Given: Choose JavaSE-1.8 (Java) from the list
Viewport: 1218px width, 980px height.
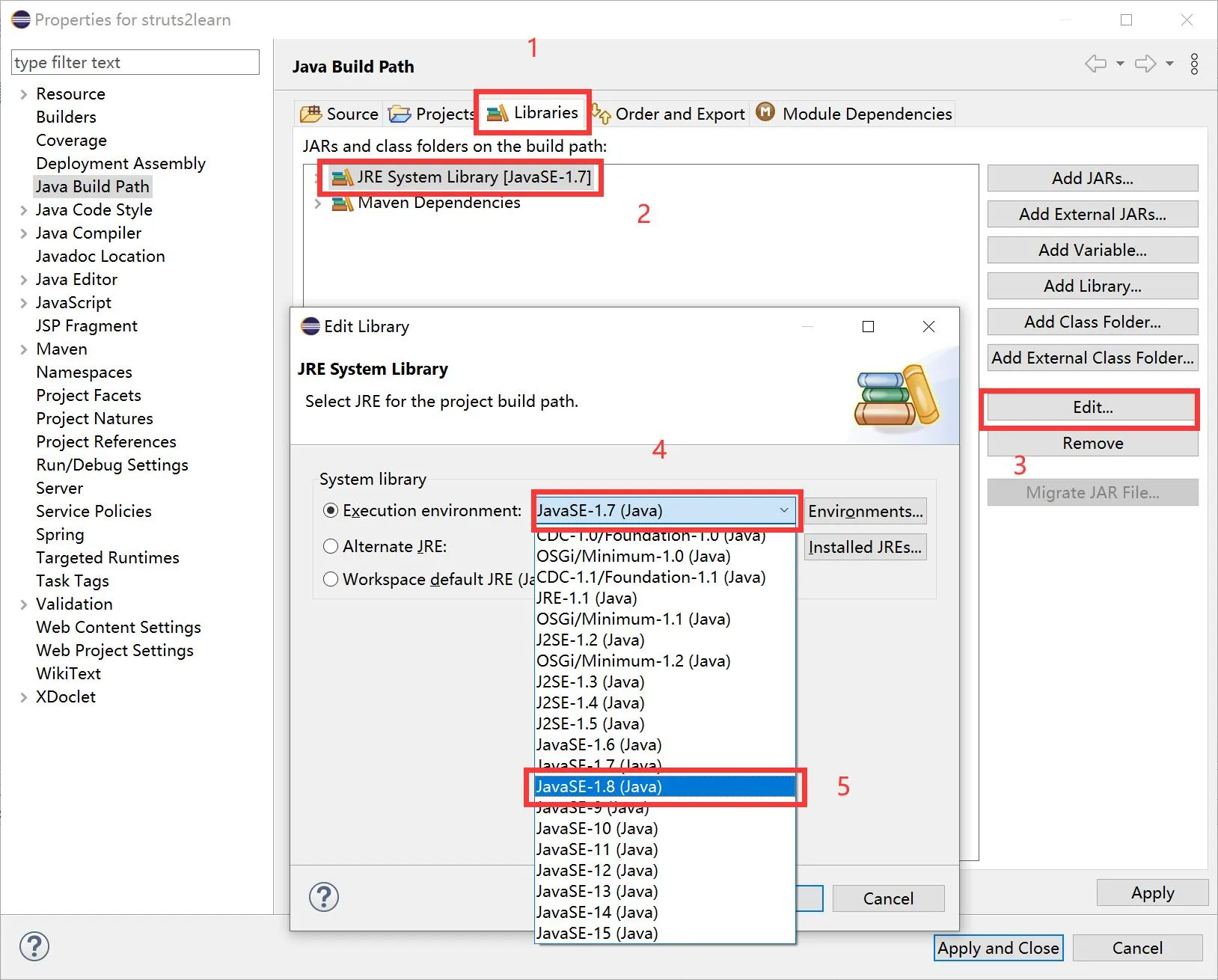Looking at the screenshot, I should (665, 786).
